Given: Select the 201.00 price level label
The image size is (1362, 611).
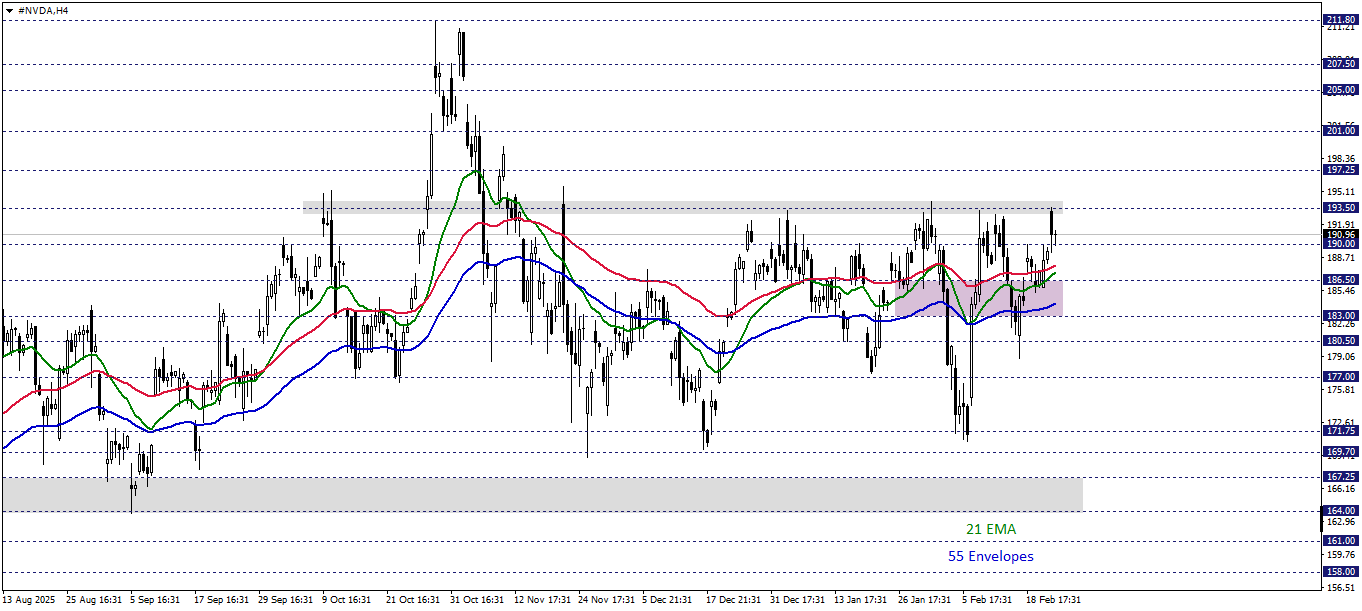Looking at the screenshot, I should point(1340,130).
